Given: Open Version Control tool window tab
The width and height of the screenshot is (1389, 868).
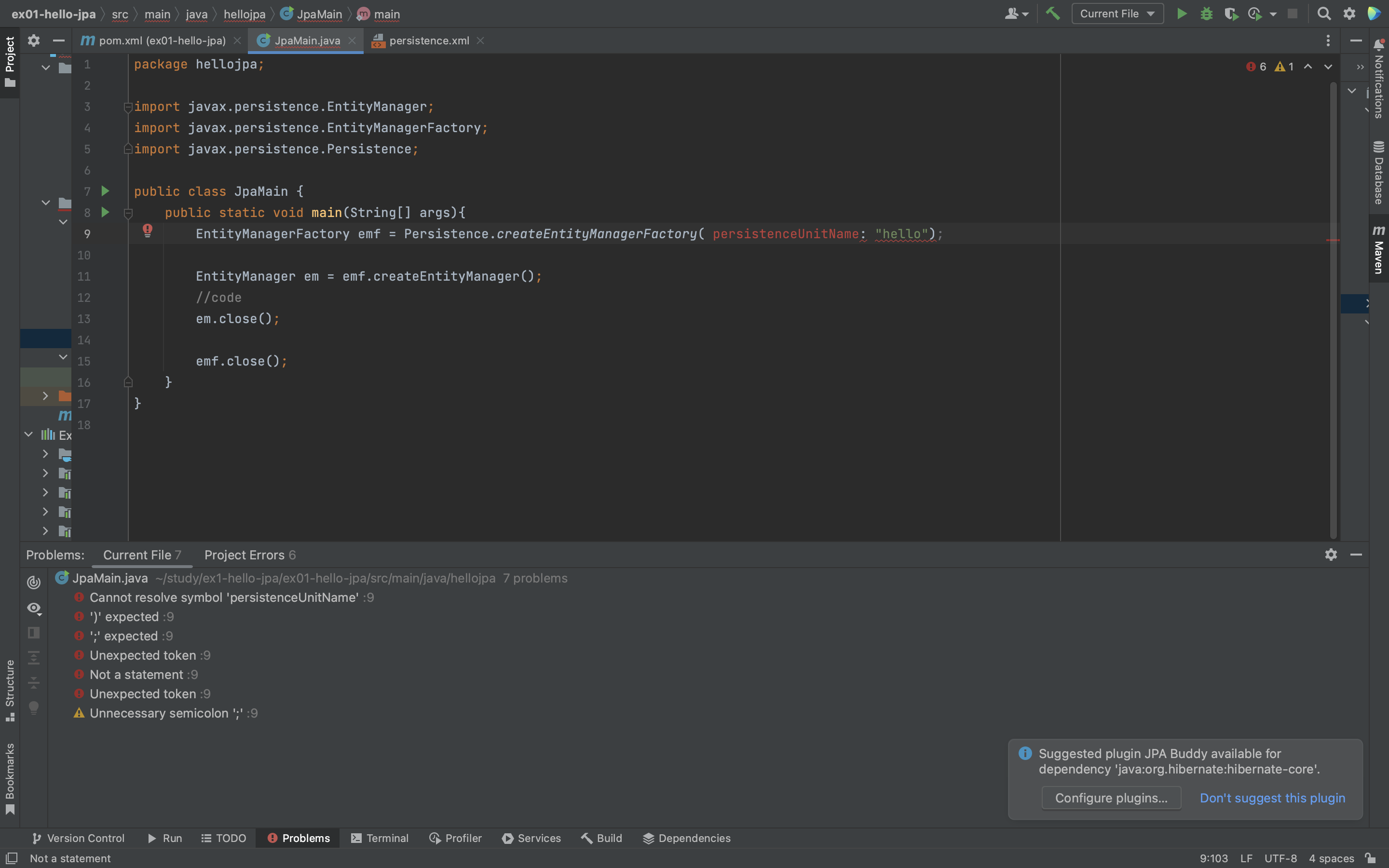Looking at the screenshot, I should tap(78, 838).
